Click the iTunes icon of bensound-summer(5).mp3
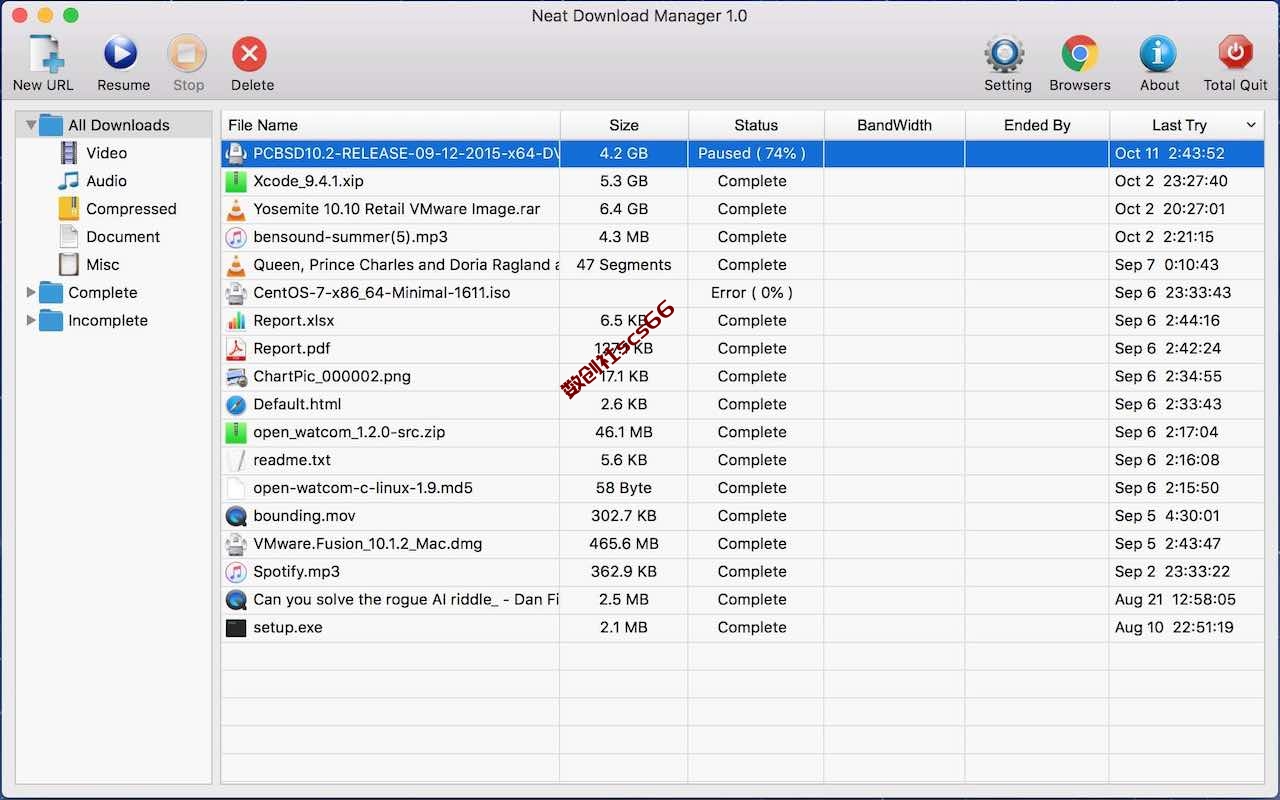Image resolution: width=1280 pixels, height=800 pixels. [236, 237]
